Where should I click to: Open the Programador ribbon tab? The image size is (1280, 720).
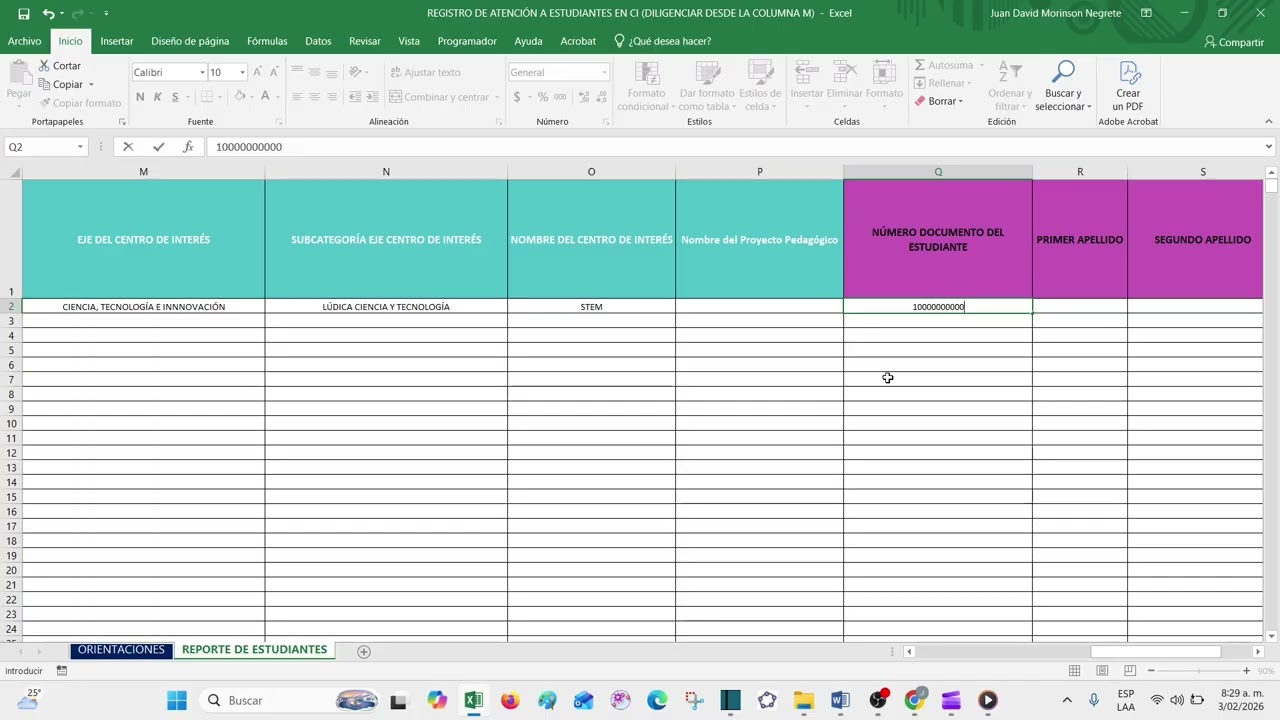point(467,41)
